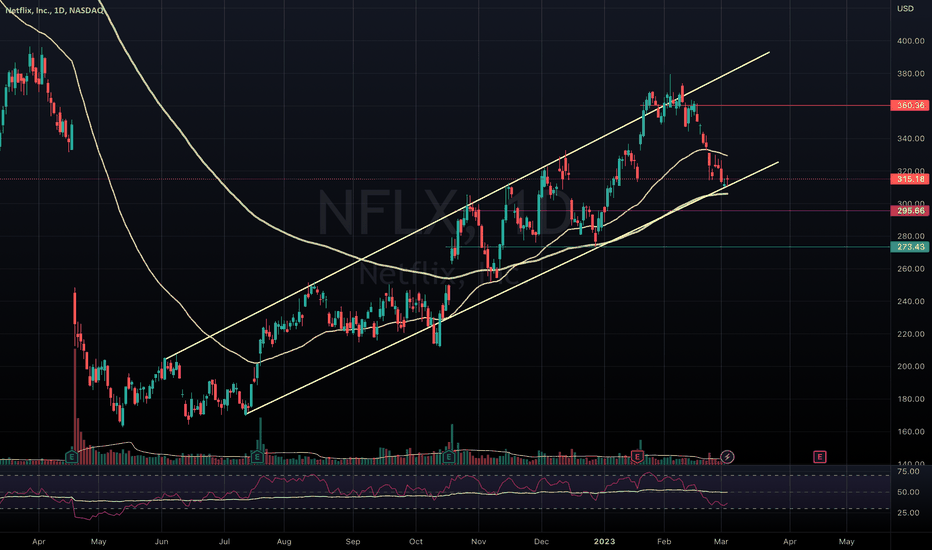
Task: Click the outlined future earnings E marker
Action: 820,457
